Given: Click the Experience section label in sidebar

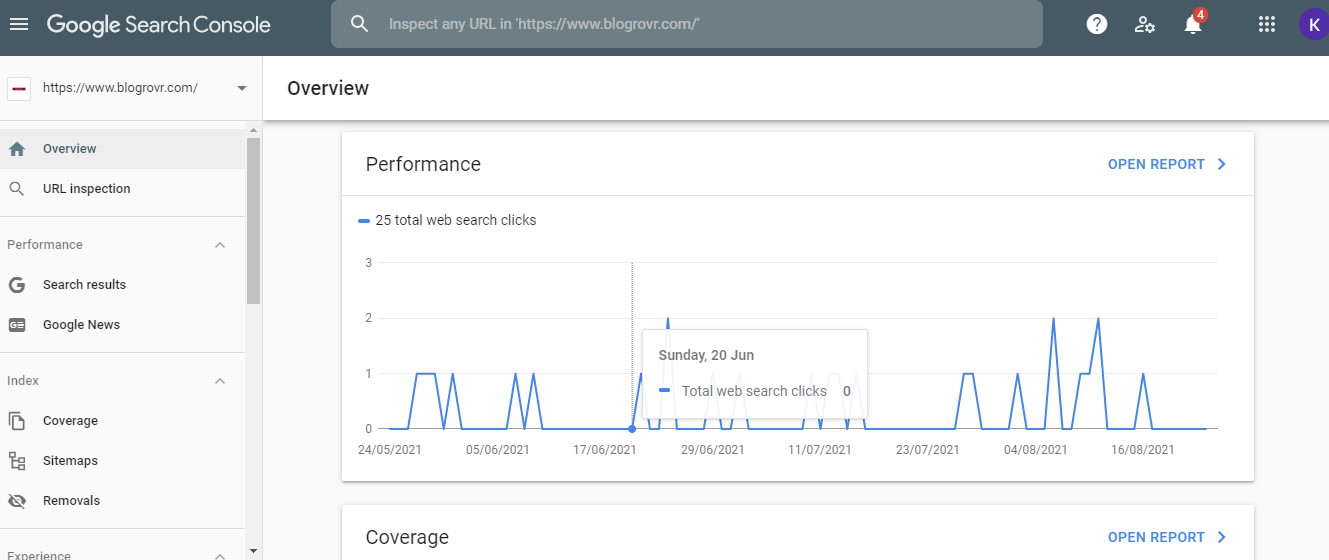Looking at the screenshot, I should [39, 555].
